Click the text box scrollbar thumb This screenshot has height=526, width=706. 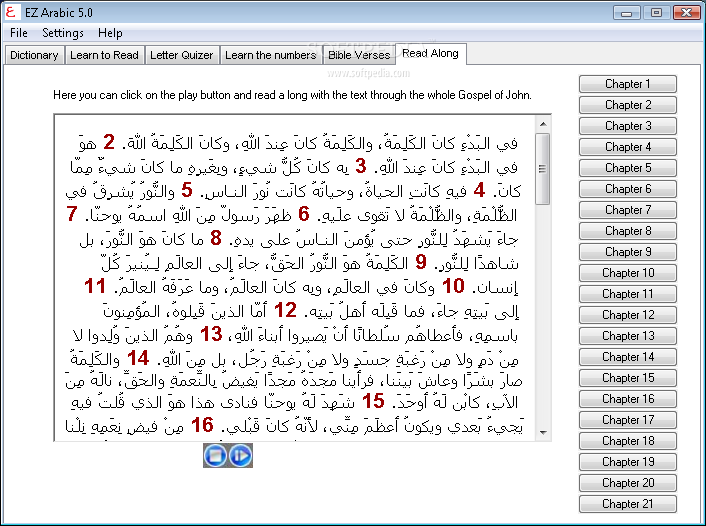(543, 169)
